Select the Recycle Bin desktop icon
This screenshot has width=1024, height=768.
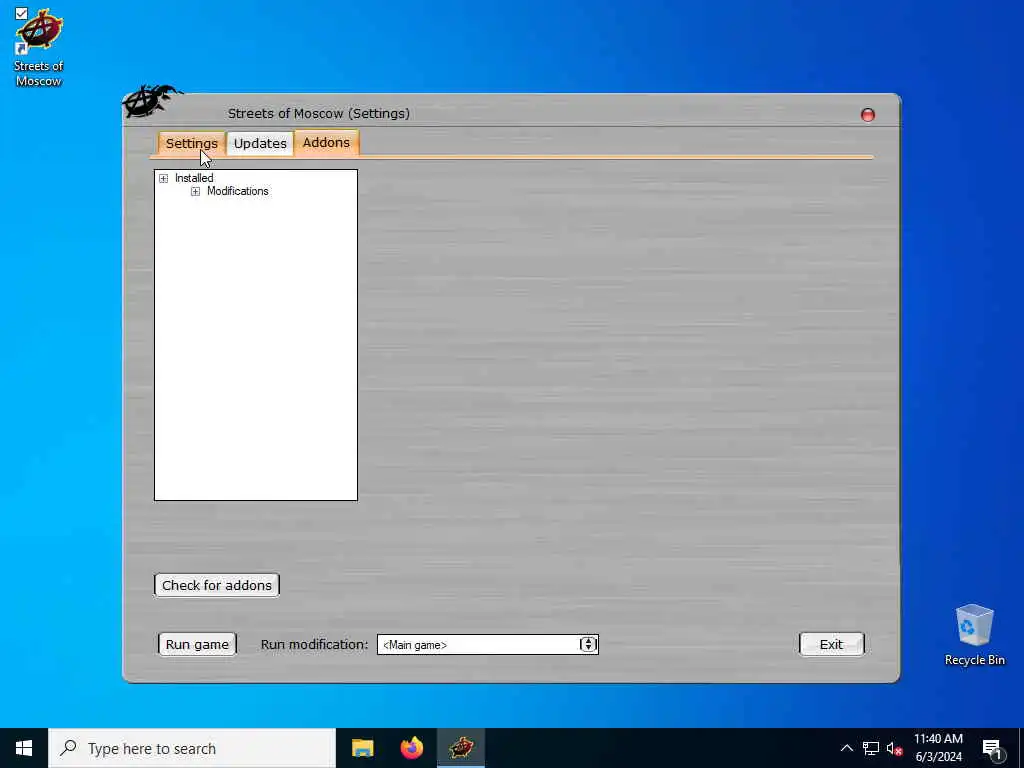[x=974, y=635]
